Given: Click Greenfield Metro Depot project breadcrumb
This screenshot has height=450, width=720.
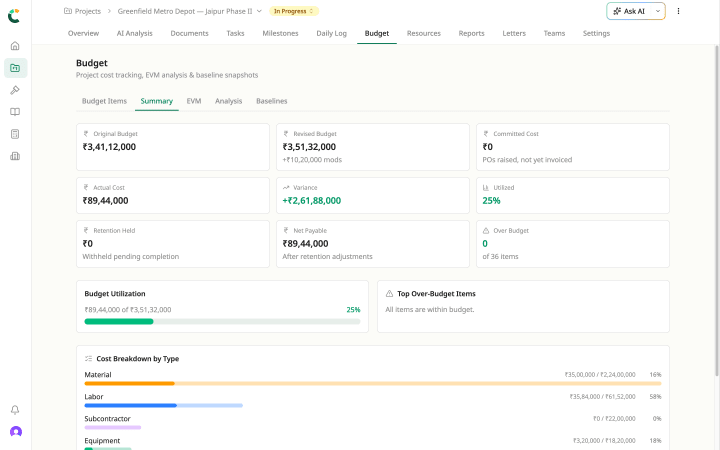Looking at the screenshot, I should pos(185,11).
